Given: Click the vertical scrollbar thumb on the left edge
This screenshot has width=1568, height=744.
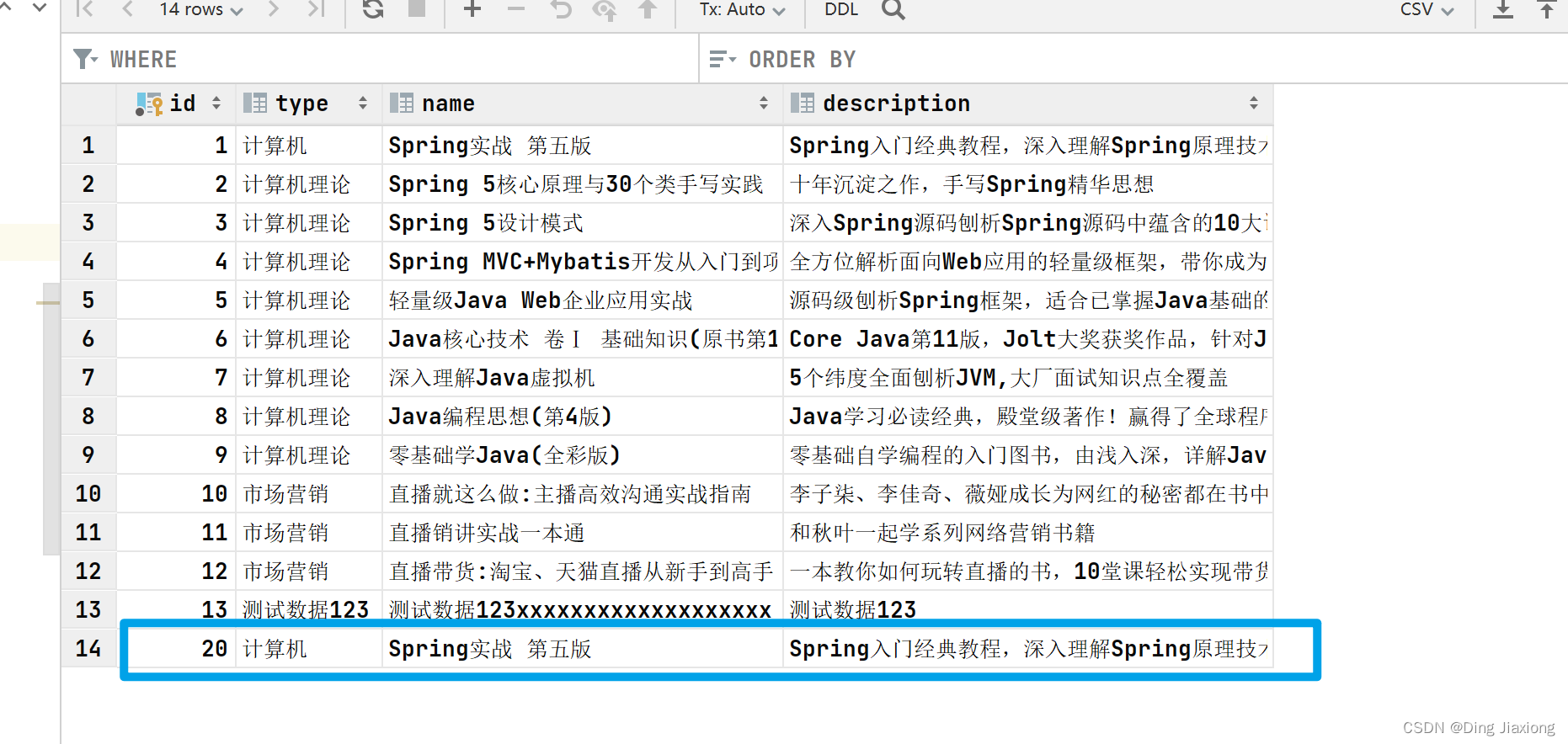Looking at the screenshot, I should point(51,419).
